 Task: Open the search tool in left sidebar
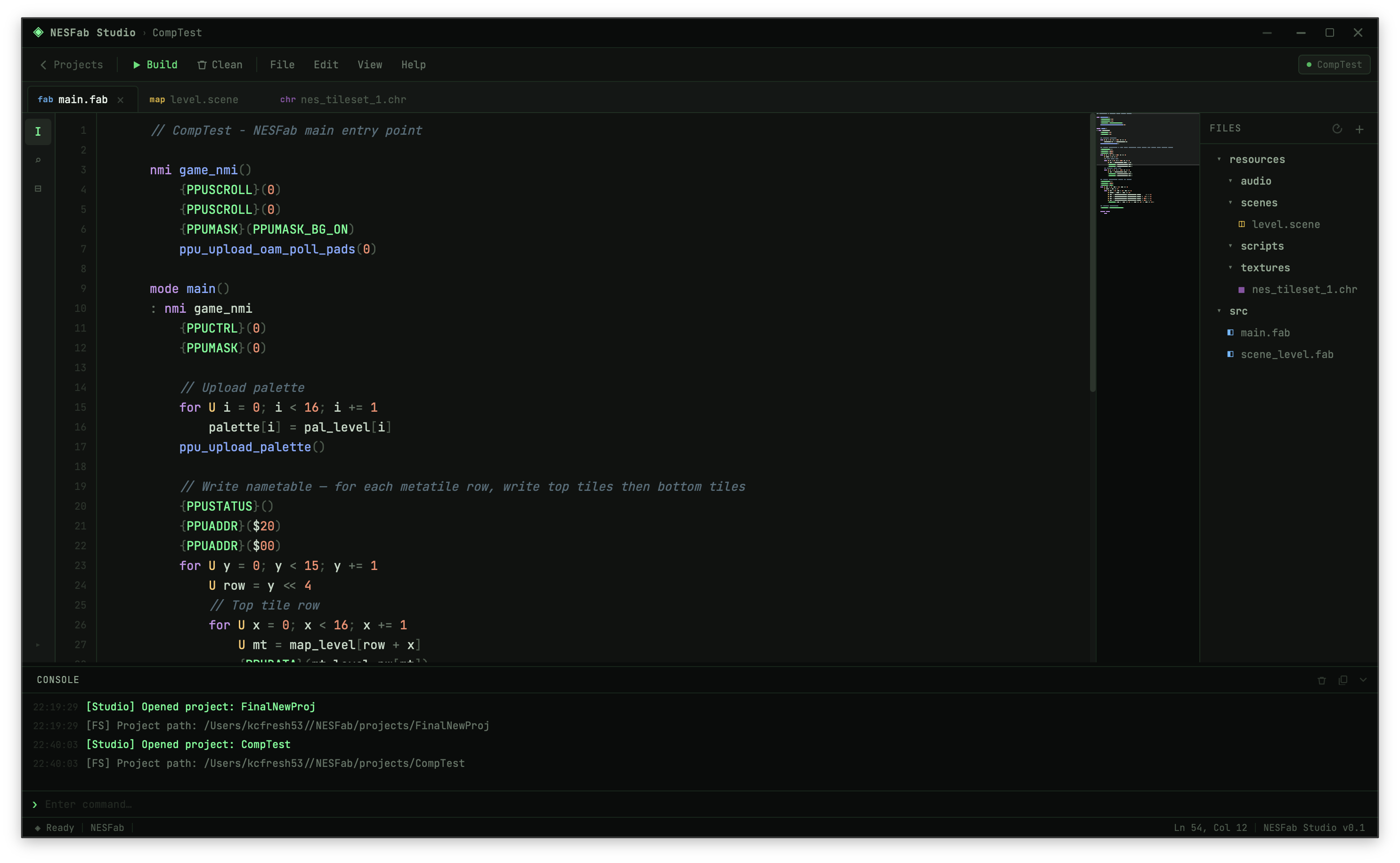point(38,160)
